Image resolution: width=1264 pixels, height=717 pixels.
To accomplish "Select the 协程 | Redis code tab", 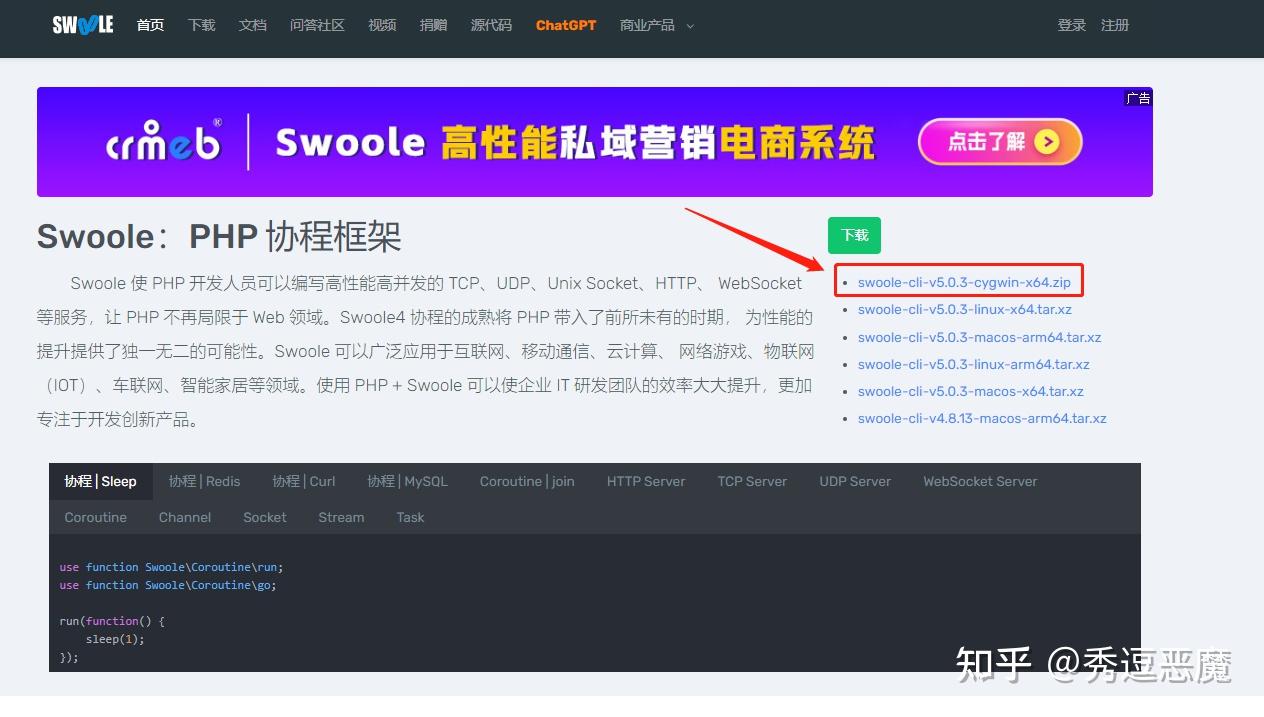I will tap(204, 481).
